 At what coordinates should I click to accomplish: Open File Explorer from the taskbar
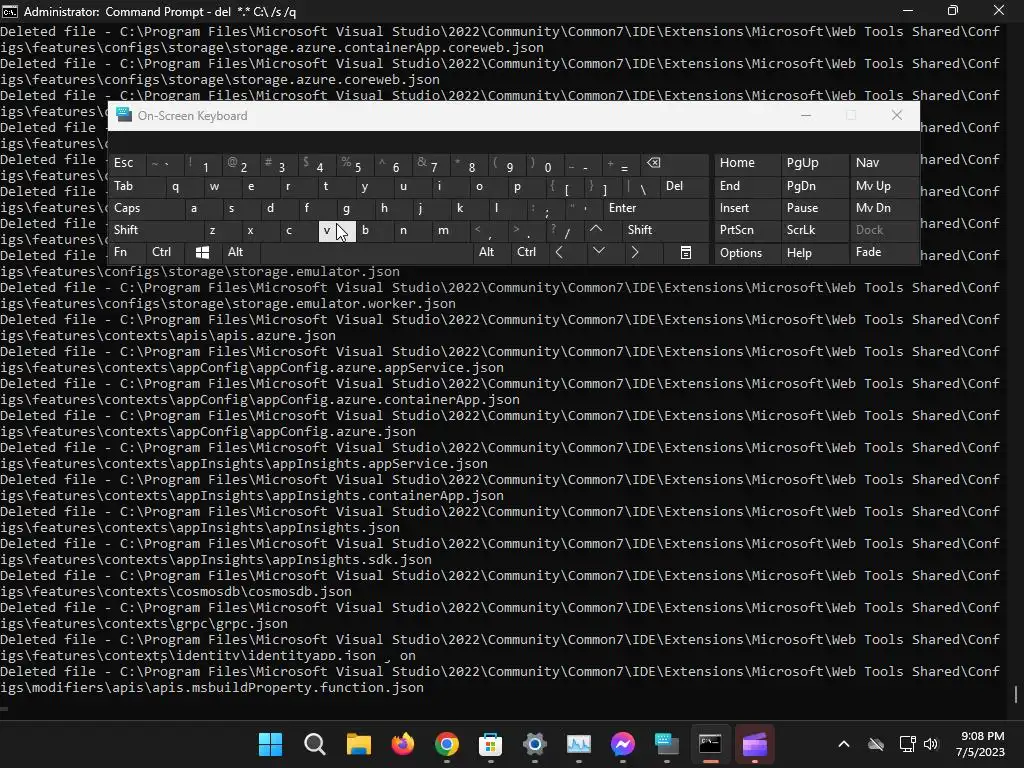[x=359, y=744]
